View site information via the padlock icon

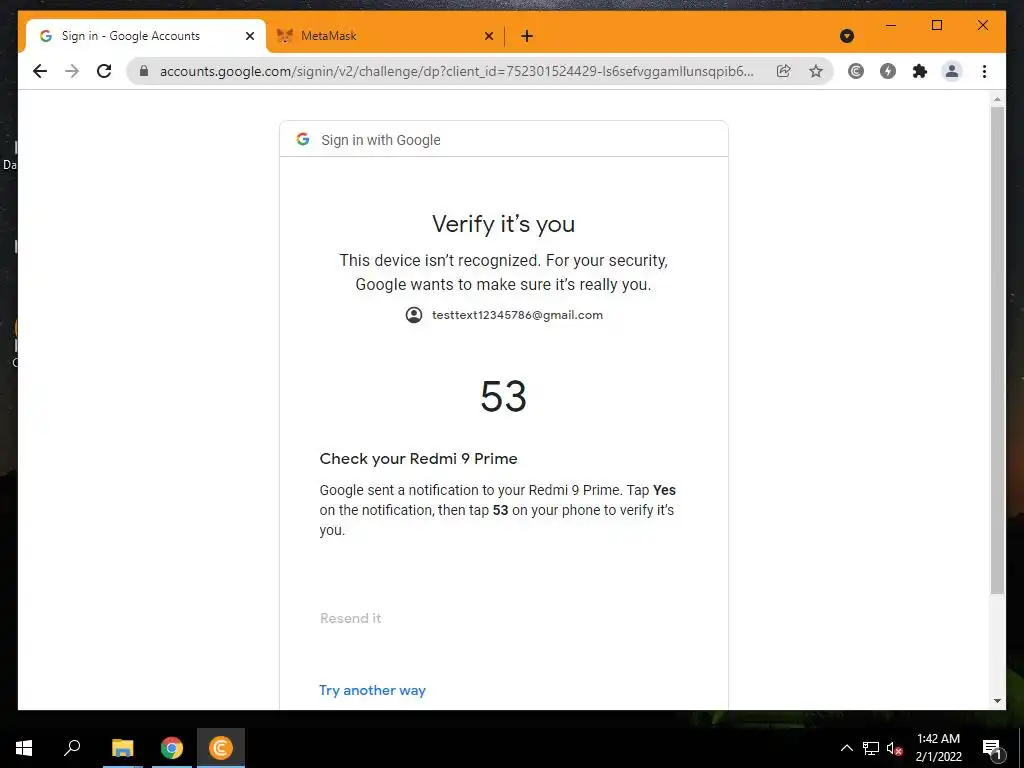144,71
